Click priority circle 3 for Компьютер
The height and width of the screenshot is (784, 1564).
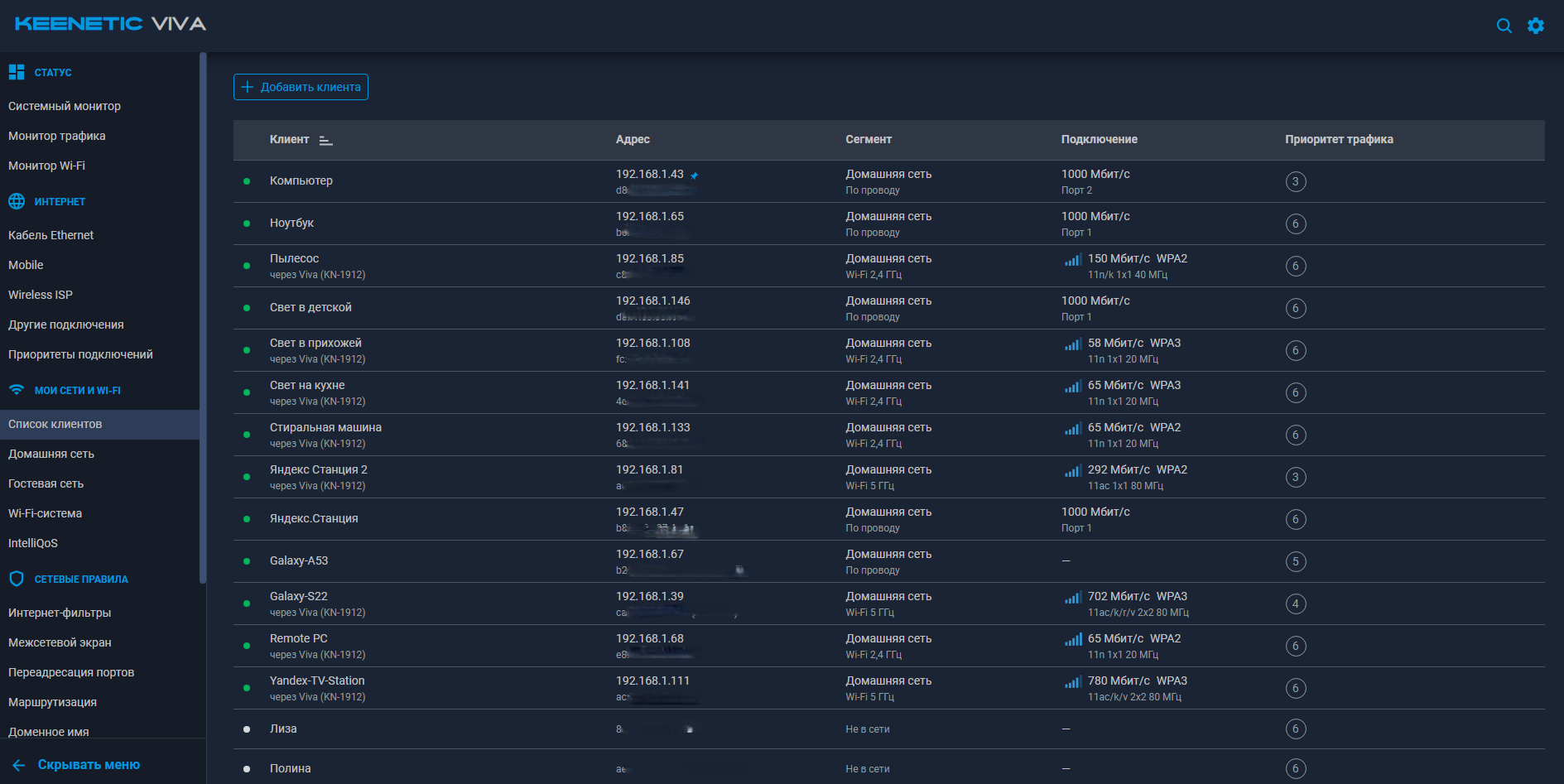(x=1296, y=182)
